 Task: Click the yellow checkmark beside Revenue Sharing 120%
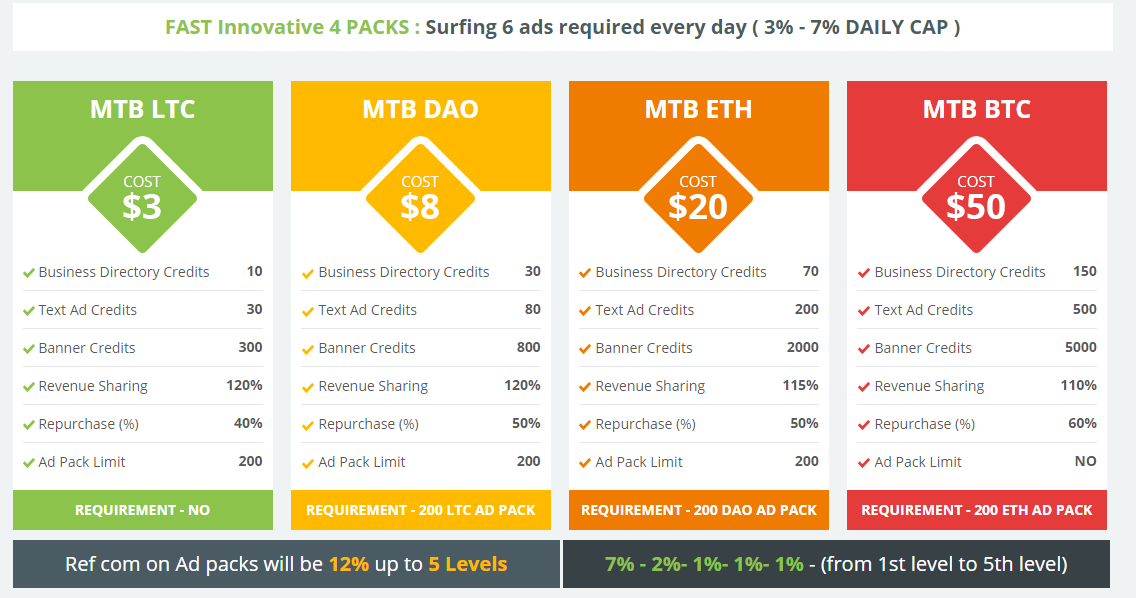(308, 387)
